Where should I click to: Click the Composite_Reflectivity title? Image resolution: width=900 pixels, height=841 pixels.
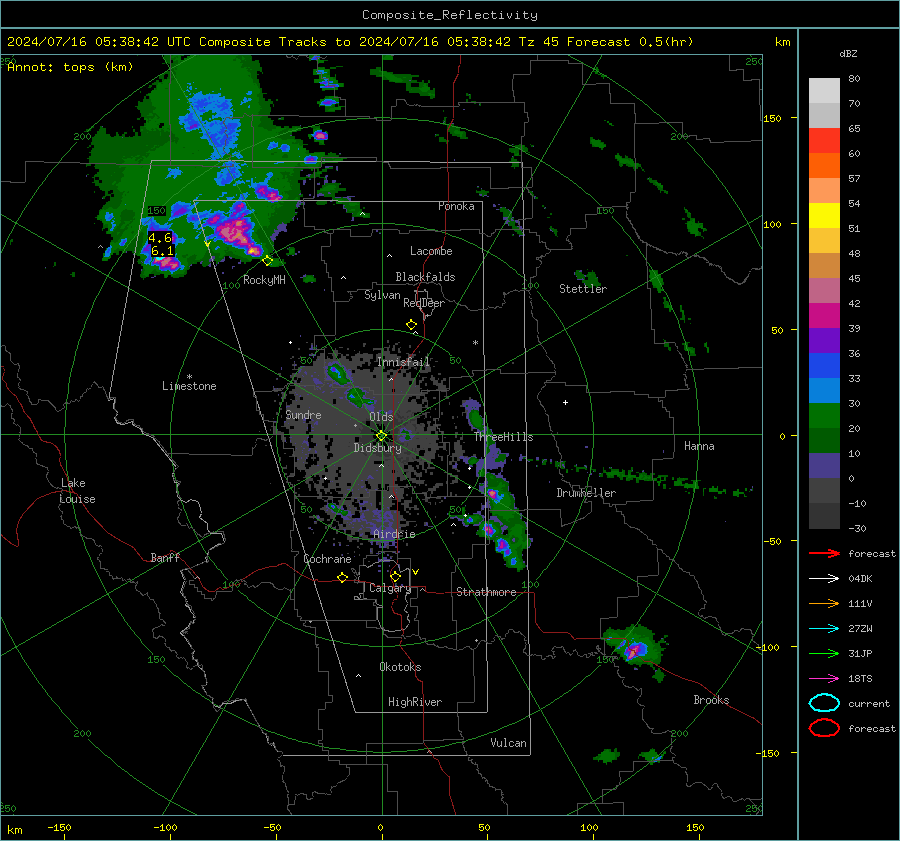(450, 15)
